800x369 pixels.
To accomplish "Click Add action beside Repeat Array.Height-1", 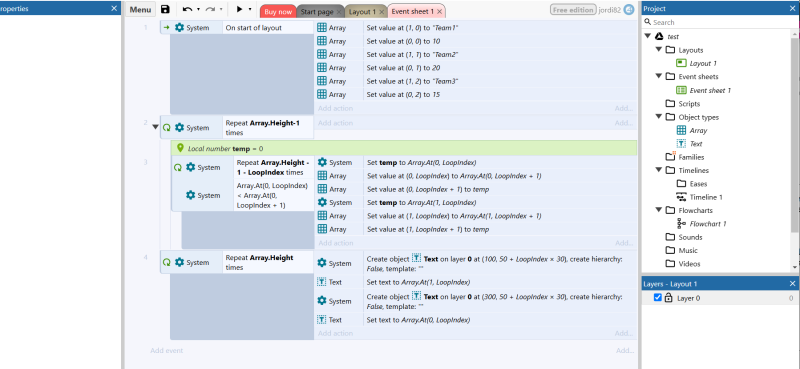I will point(335,123).
